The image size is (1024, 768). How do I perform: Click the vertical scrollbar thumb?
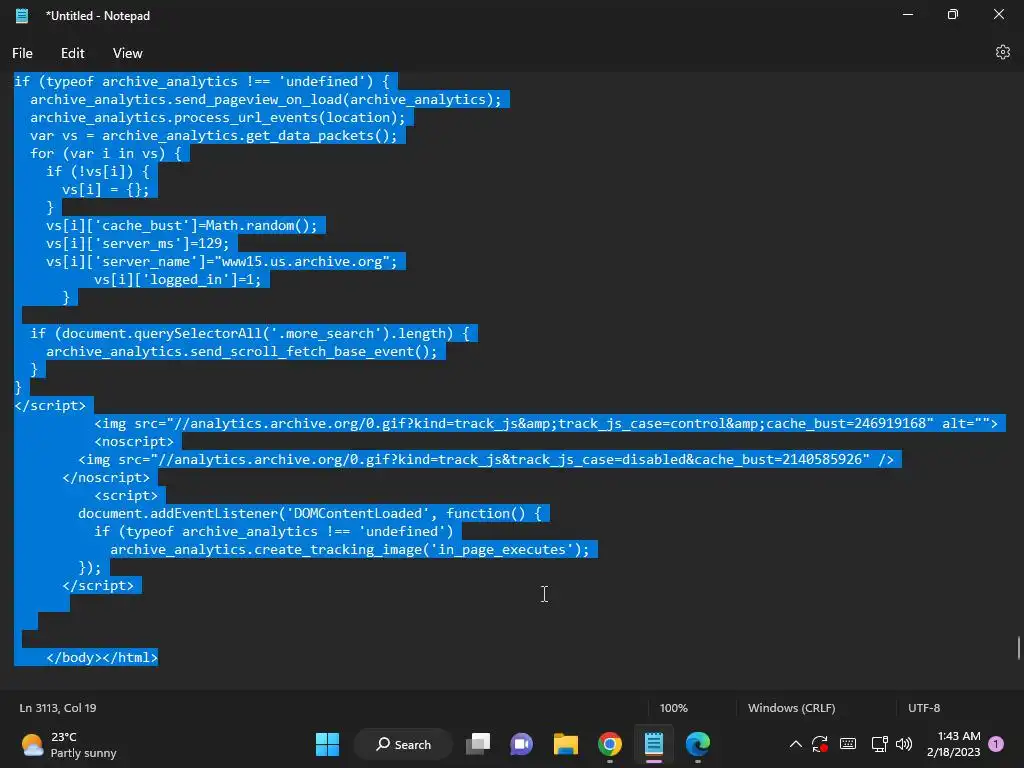1018,648
